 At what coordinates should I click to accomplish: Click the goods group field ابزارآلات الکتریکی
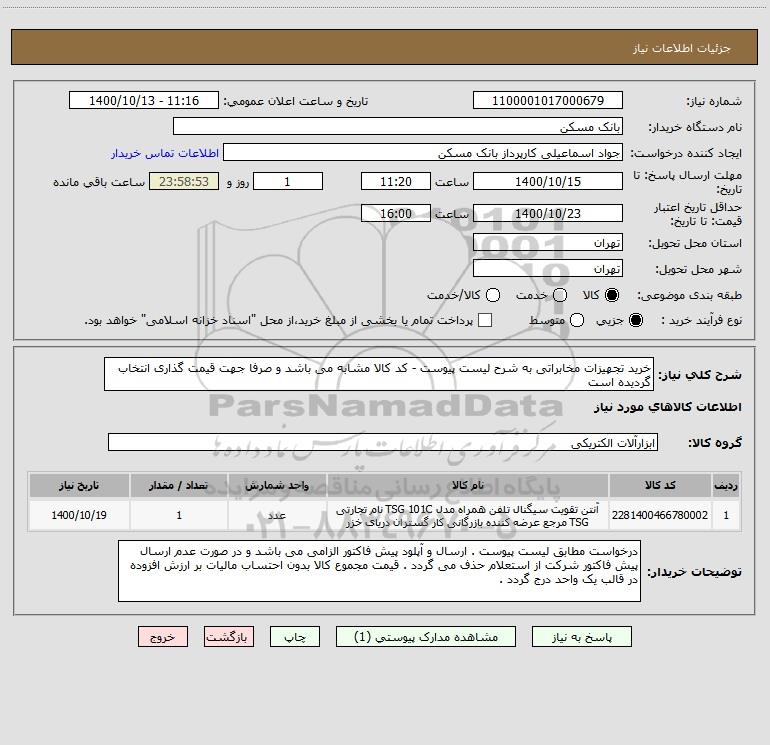point(383,442)
